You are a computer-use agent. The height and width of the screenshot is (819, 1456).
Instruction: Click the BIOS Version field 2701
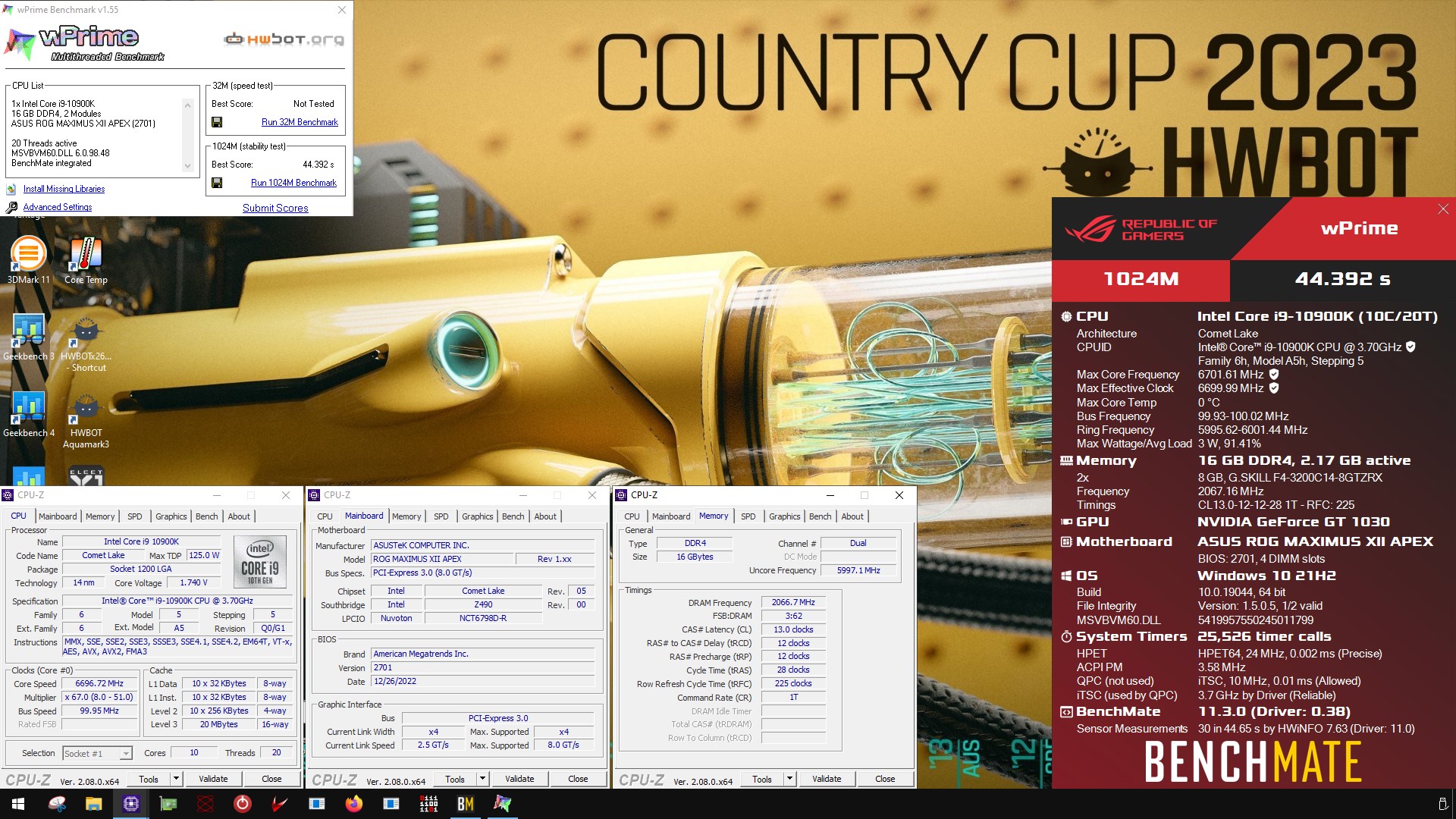[483, 668]
